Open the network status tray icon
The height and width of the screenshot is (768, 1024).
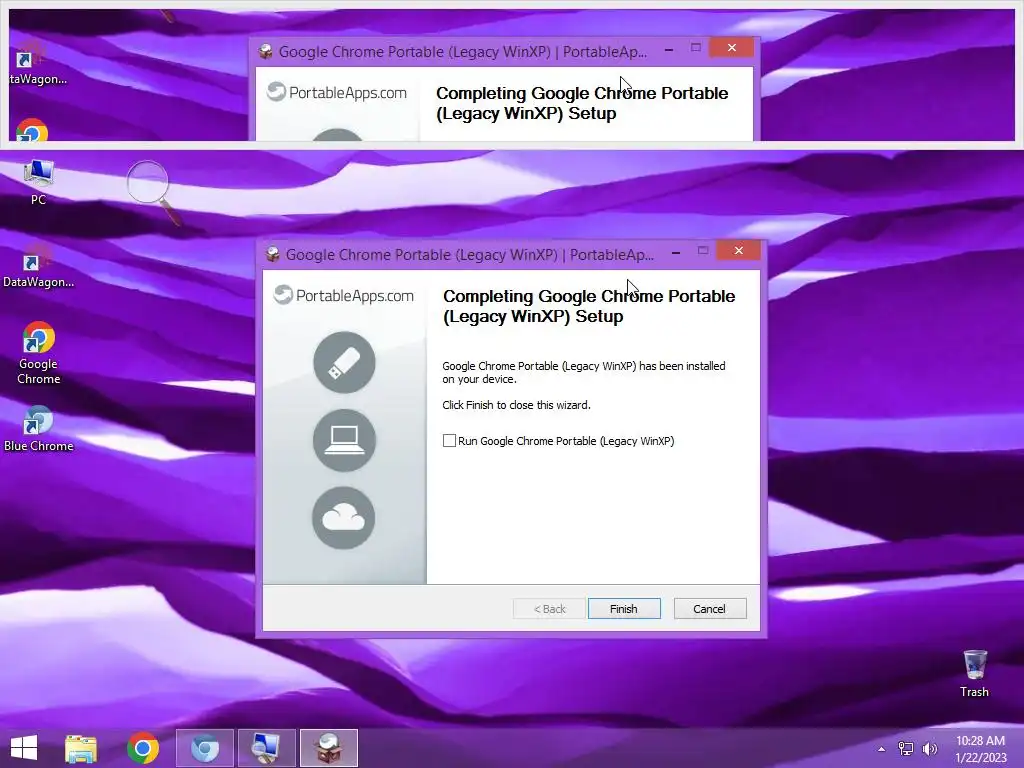(906, 749)
